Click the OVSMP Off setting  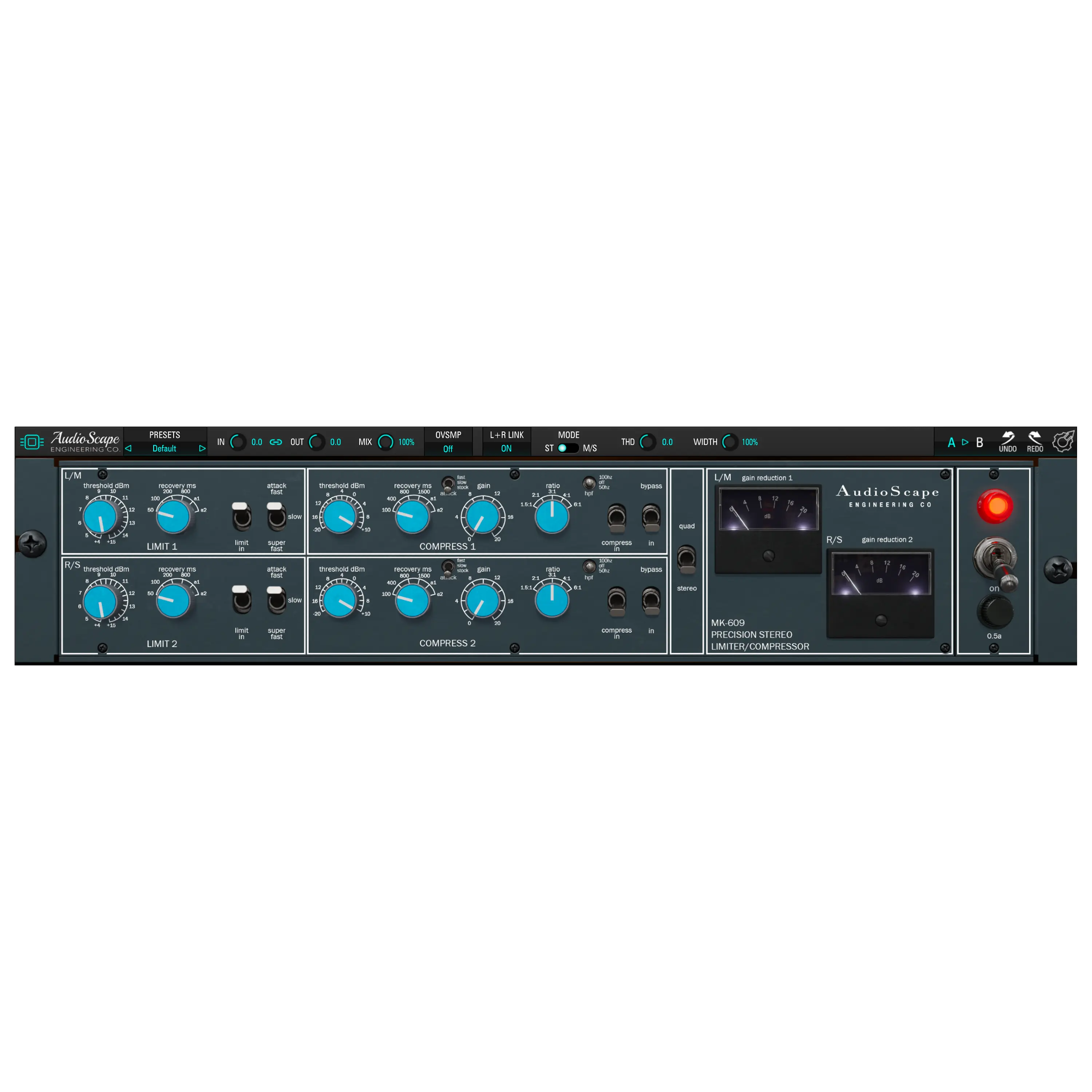[448, 448]
